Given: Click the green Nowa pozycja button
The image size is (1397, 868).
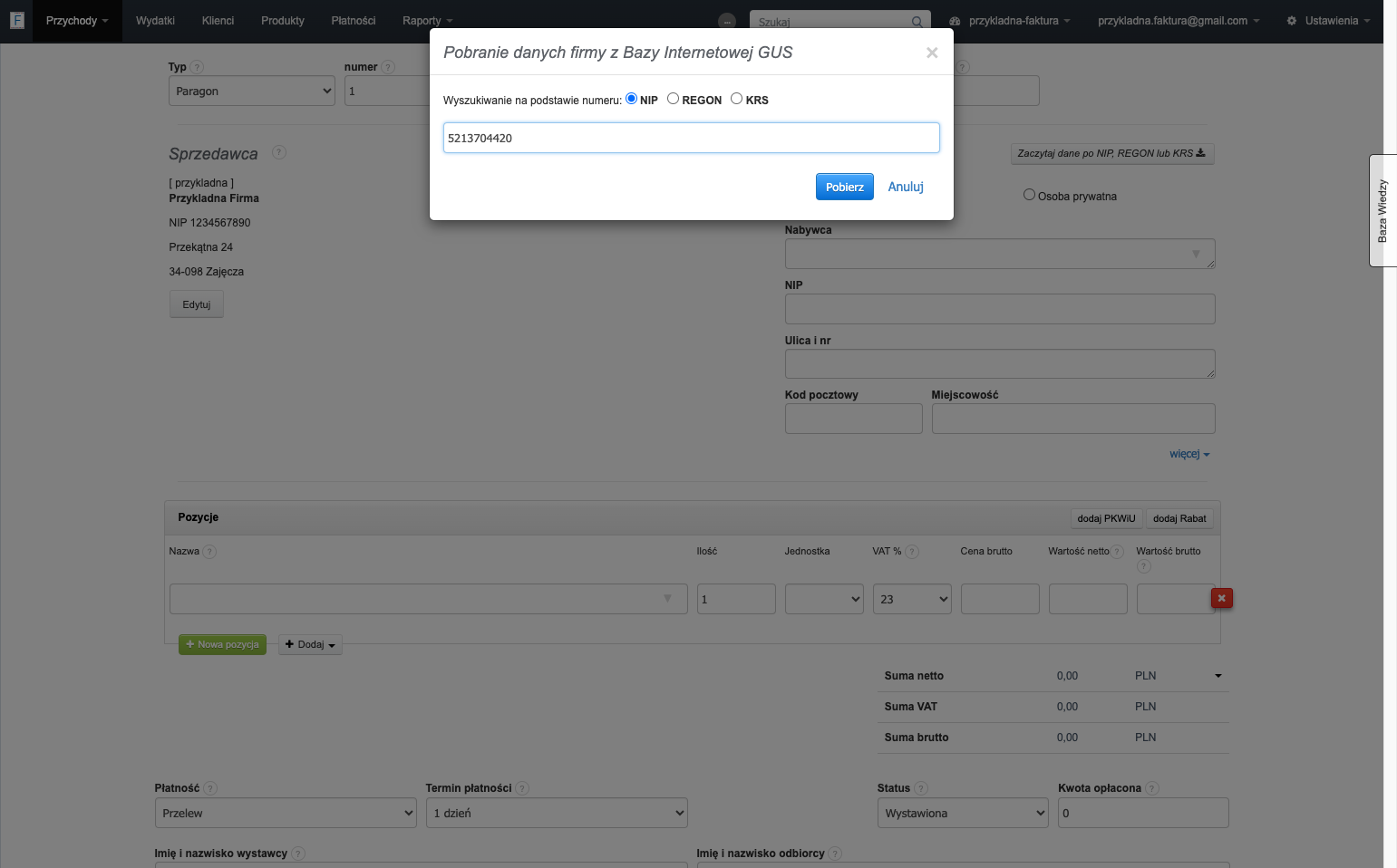Looking at the screenshot, I should pos(222,644).
